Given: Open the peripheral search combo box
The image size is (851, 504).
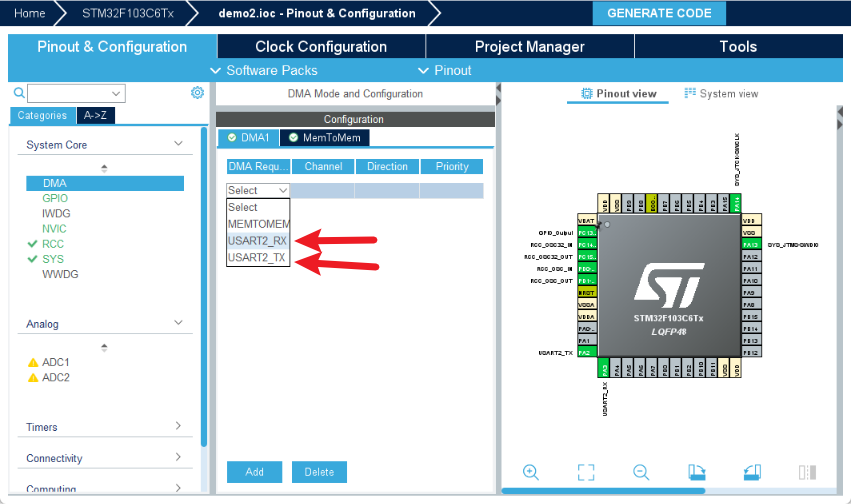Looking at the screenshot, I should pyautogui.click(x=76, y=93).
